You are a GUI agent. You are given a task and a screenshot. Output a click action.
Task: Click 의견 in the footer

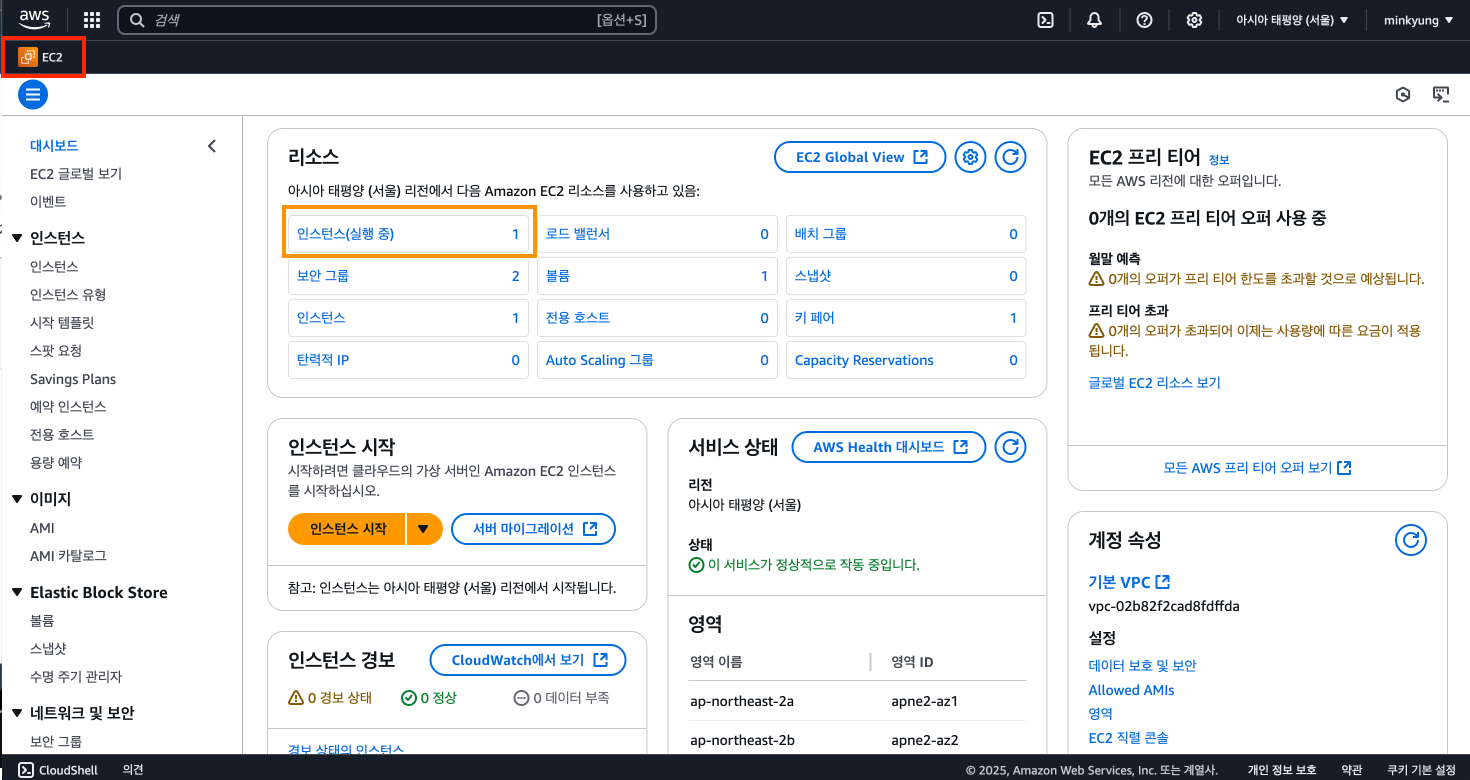[133, 770]
